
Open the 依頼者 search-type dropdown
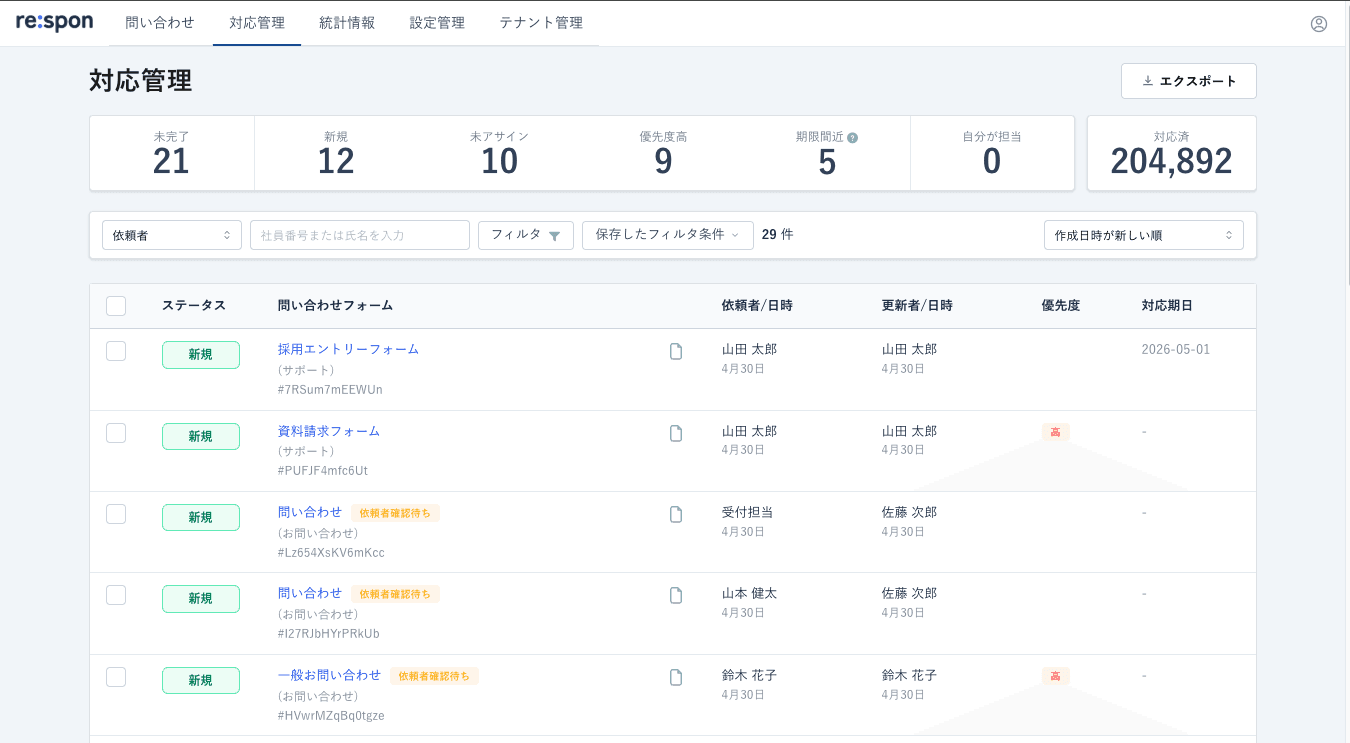(x=172, y=235)
